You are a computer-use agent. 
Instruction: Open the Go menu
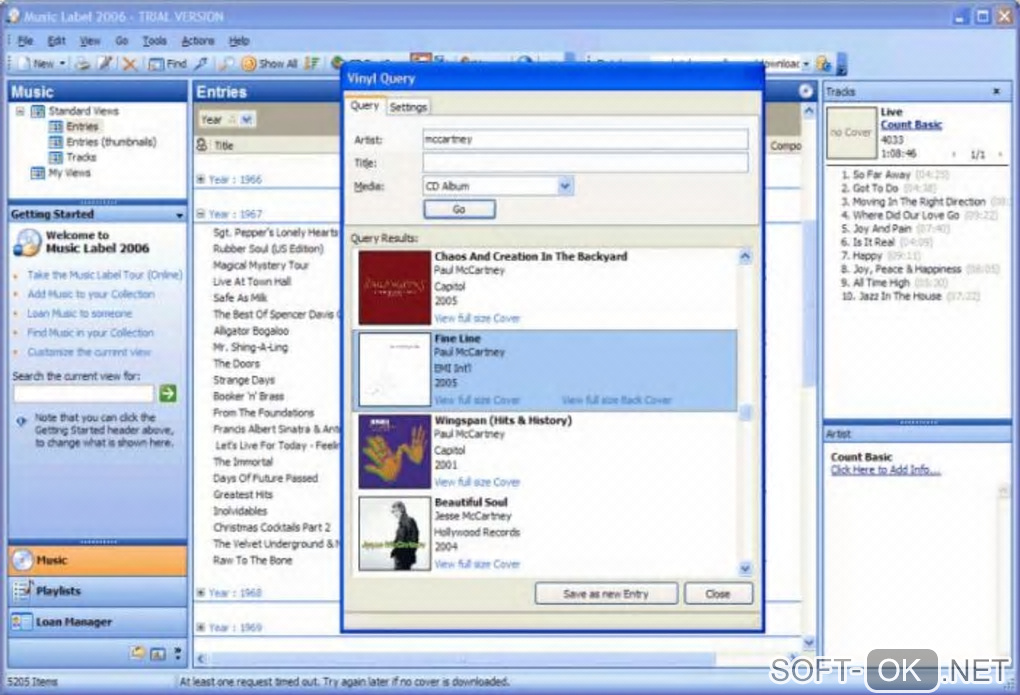click(x=122, y=41)
